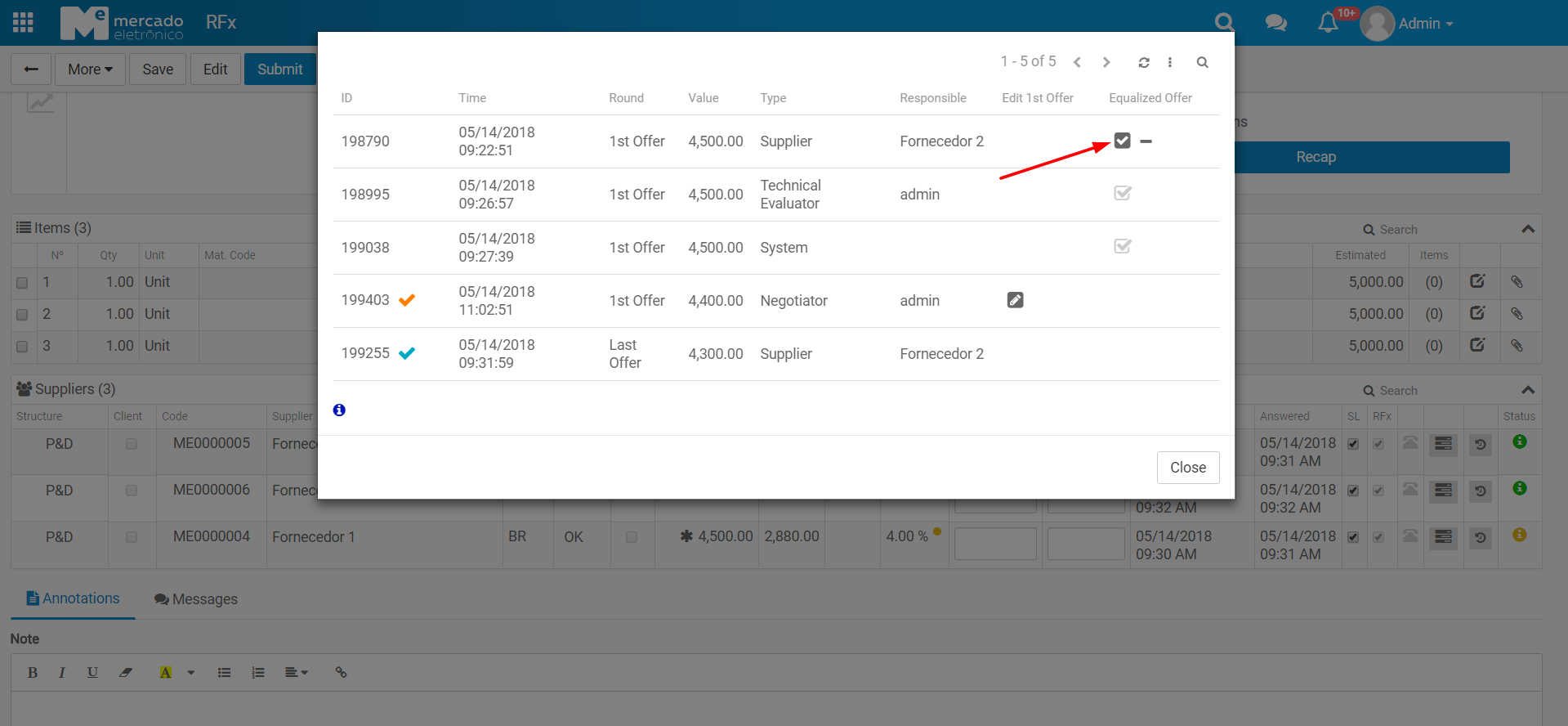Click edit 1st offer pencil for Negotiator row
The width and height of the screenshot is (1568, 726).
coord(1015,301)
